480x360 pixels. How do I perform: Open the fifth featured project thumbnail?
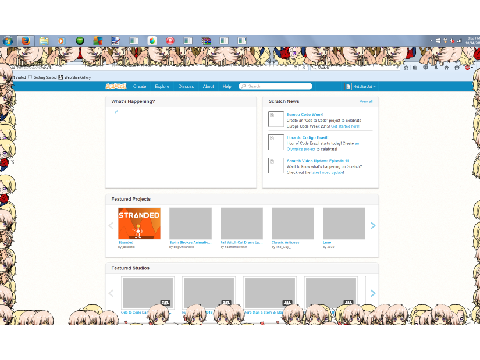[344, 223]
